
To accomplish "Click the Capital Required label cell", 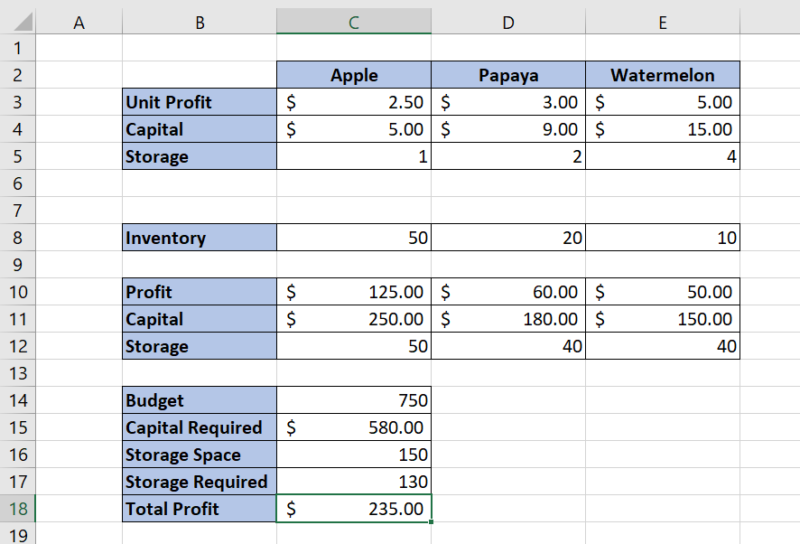I will pyautogui.click(x=199, y=427).
